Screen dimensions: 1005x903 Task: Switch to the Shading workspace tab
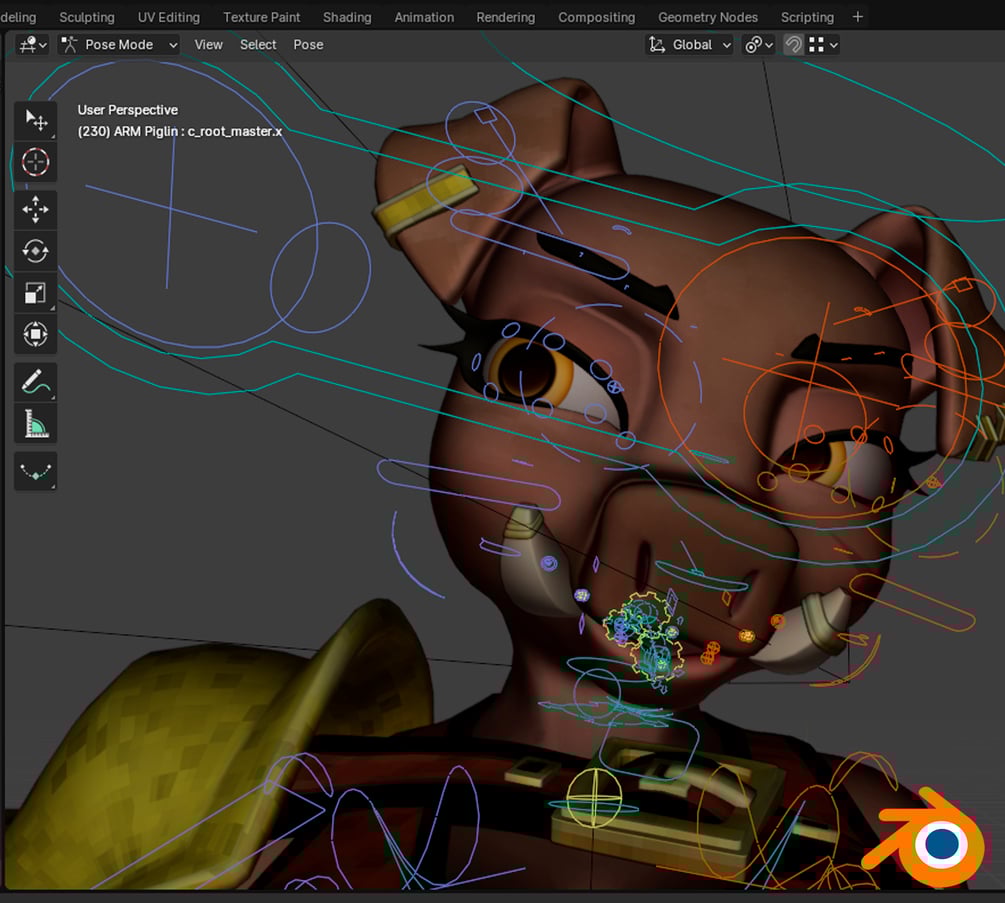347,17
